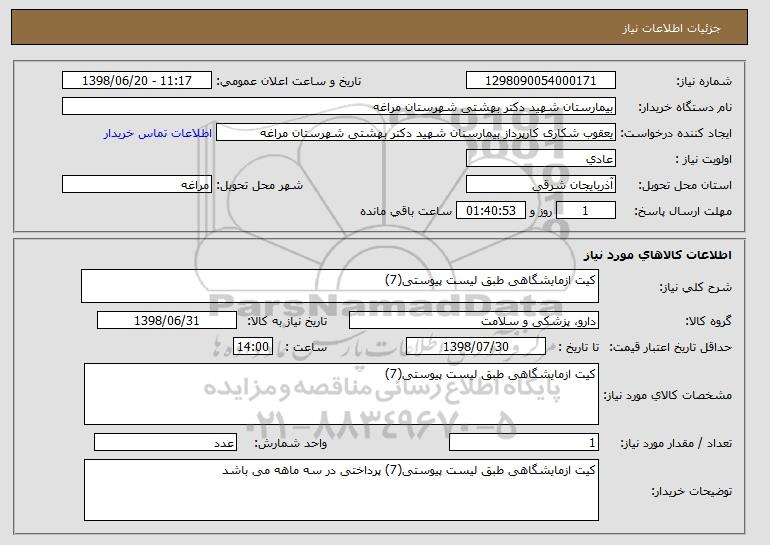This screenshot has width=770, height=545.
Task: Click the گروه کالا label
Action: pyautogui.click(x=709, y=321)
